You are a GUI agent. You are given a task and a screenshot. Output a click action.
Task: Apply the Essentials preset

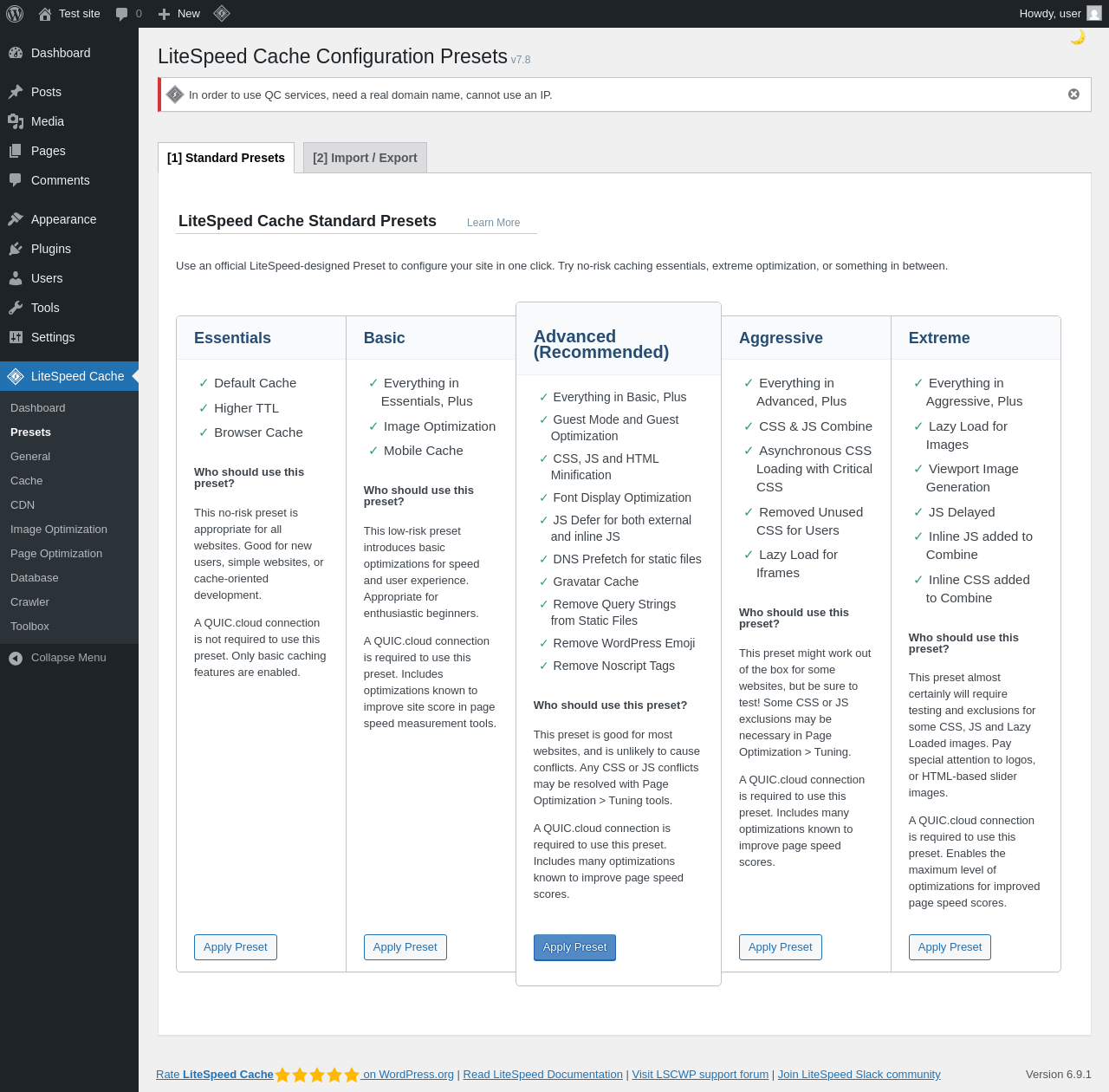pos(236,947)
